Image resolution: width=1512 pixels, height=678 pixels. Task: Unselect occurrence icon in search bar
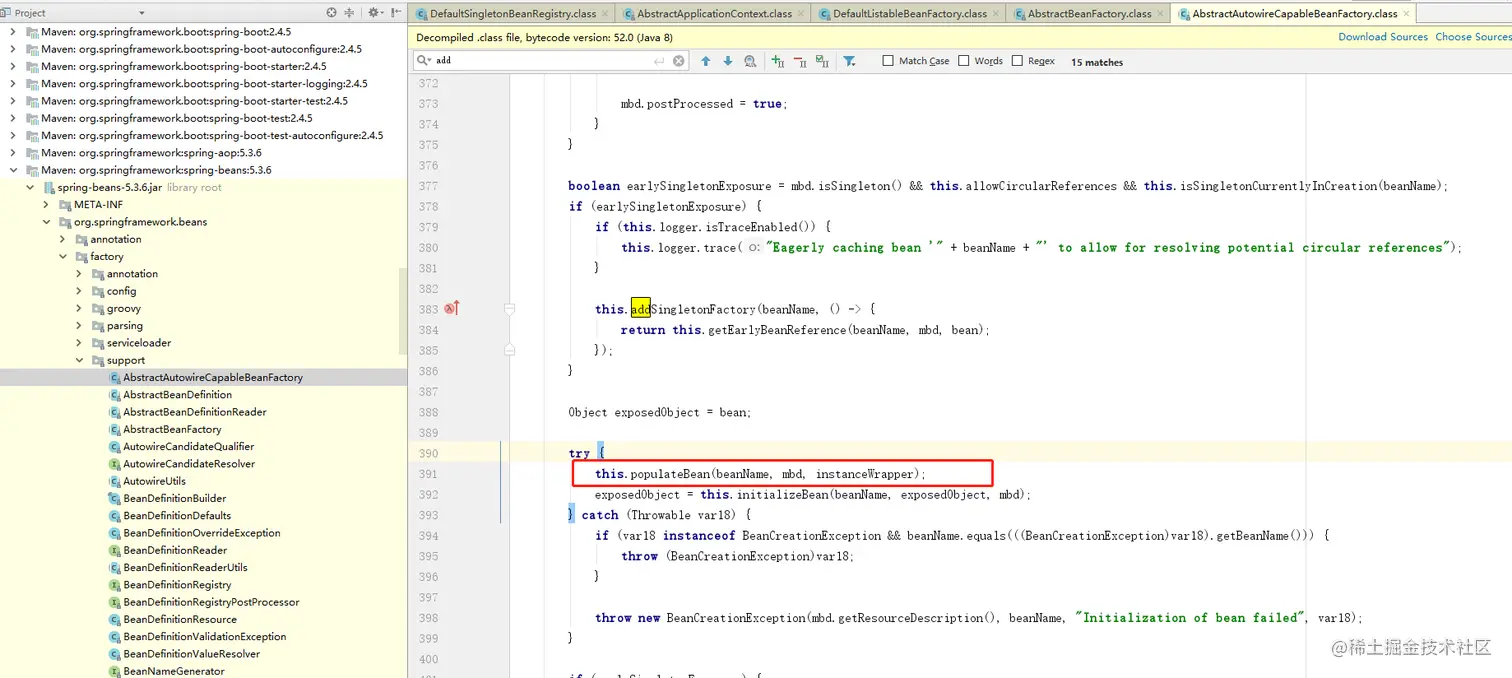[x=800, y=61]
